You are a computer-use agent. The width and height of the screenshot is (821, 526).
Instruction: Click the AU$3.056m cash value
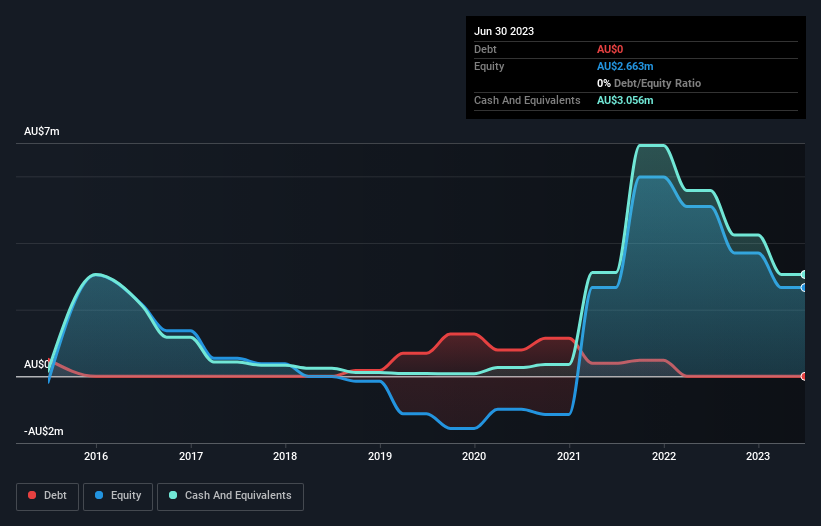click(x=625, y=100)
